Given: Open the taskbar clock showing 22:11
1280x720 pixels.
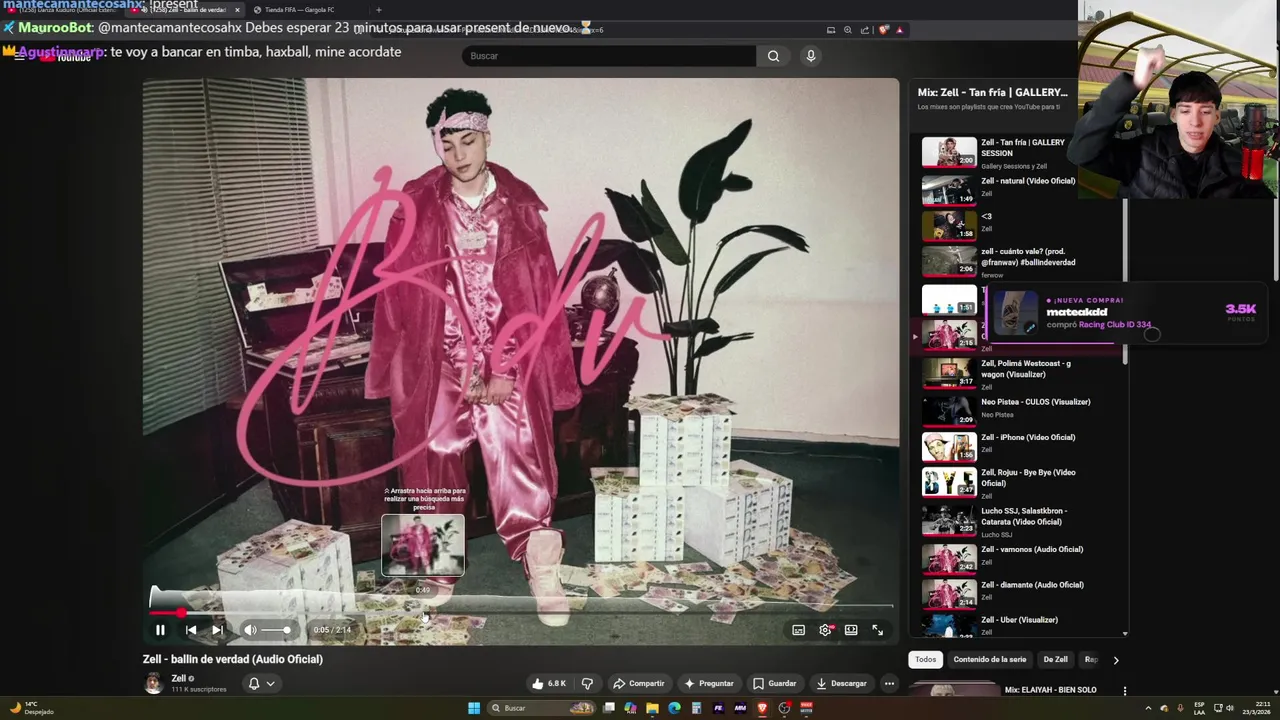Looking at the screenshot, I should (1255, 708).
